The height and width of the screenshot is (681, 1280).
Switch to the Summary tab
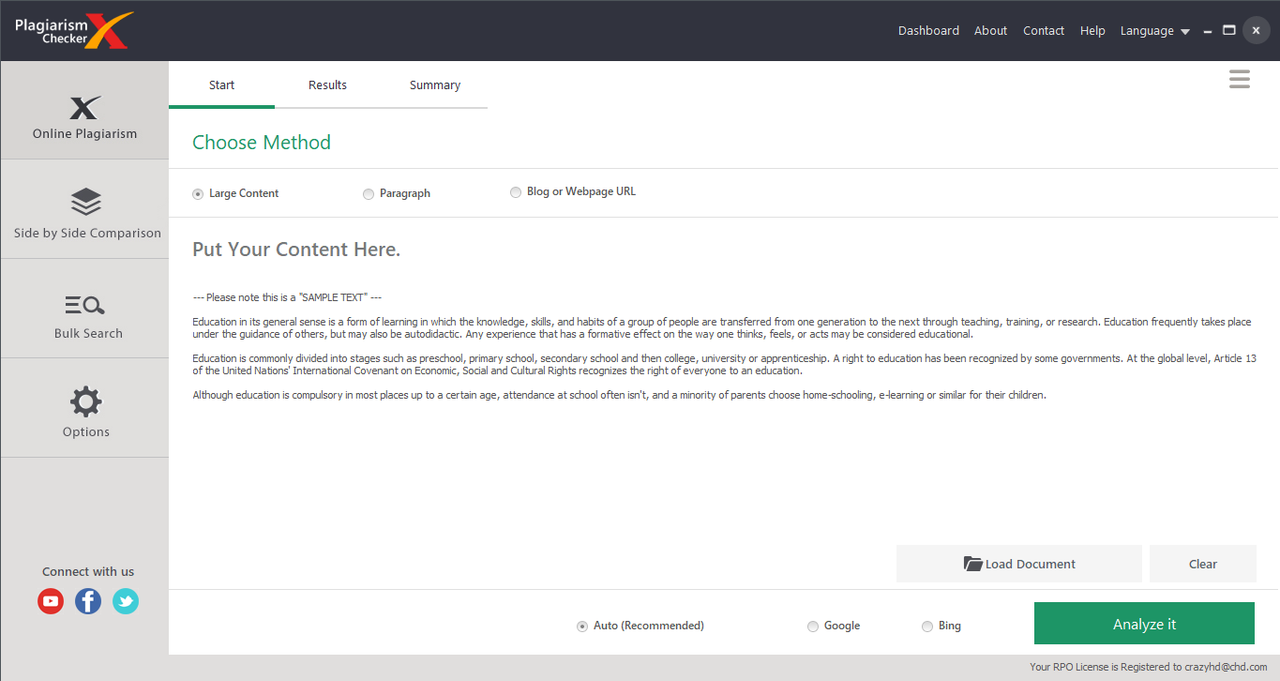point(435,85)
